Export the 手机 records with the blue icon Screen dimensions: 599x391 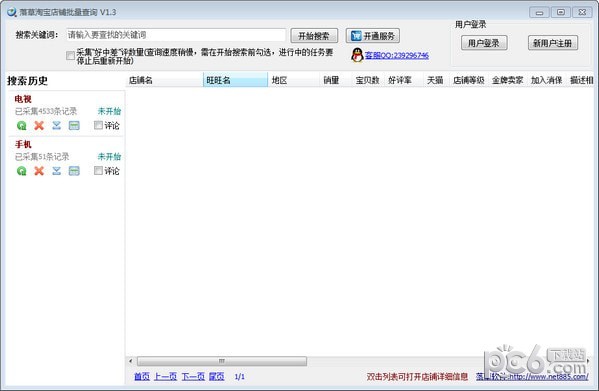57,171
